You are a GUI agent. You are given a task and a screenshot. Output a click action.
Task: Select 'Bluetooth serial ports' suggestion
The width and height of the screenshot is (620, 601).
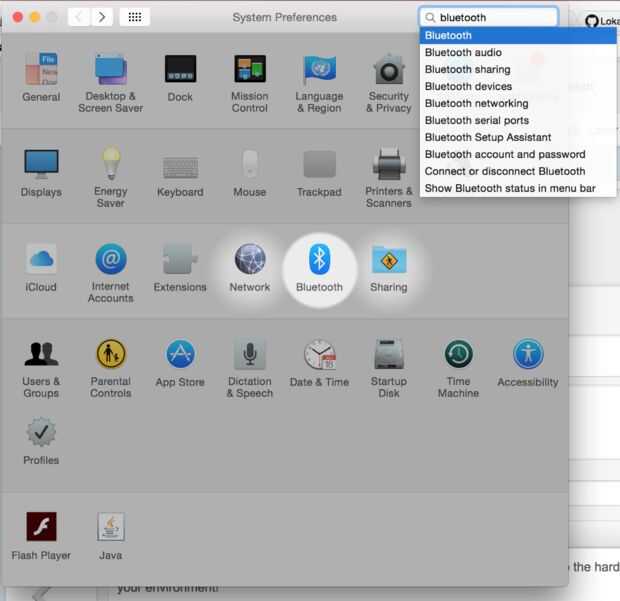coord(518,121)
